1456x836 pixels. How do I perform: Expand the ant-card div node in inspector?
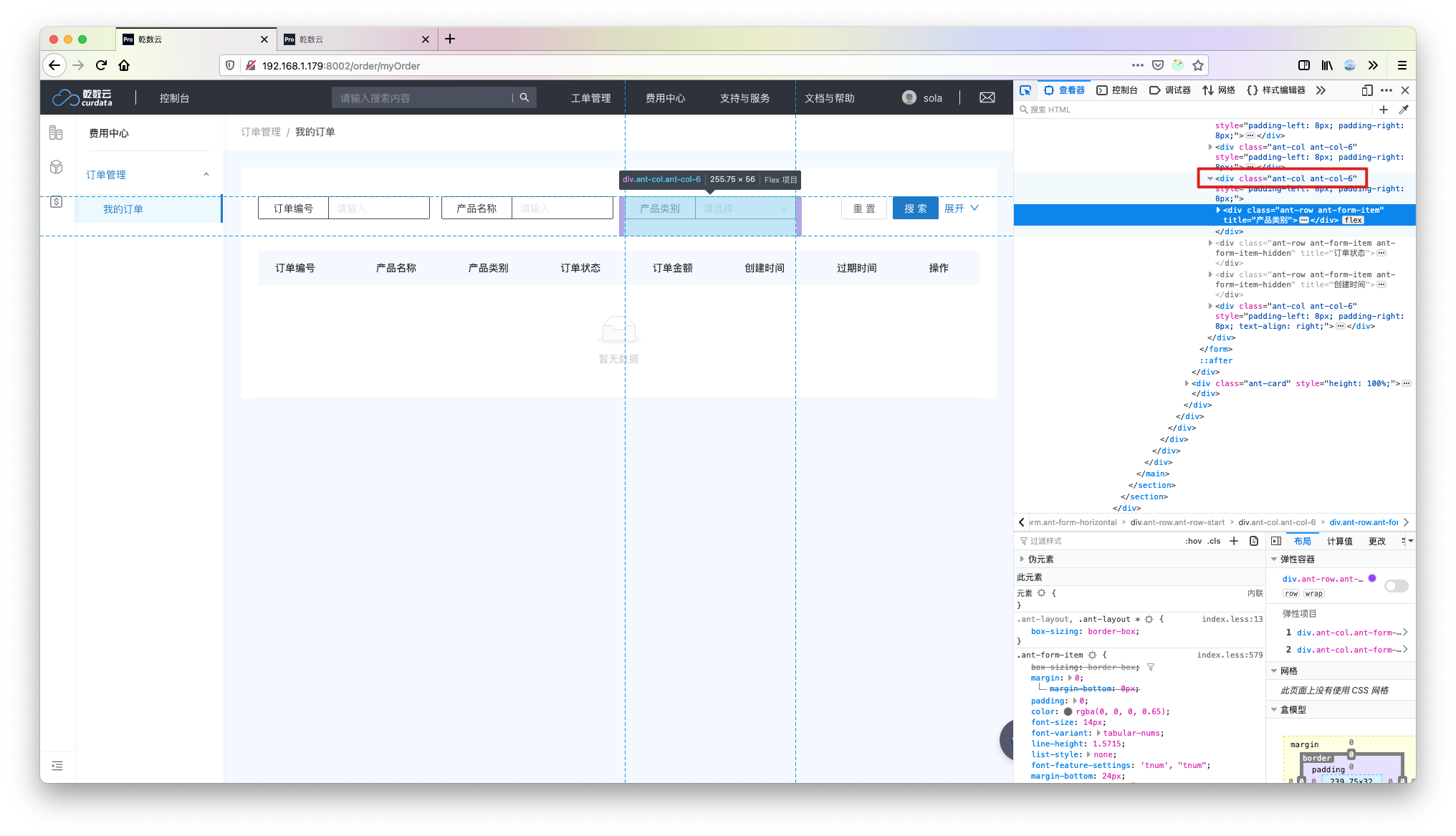pos(1187,383)
